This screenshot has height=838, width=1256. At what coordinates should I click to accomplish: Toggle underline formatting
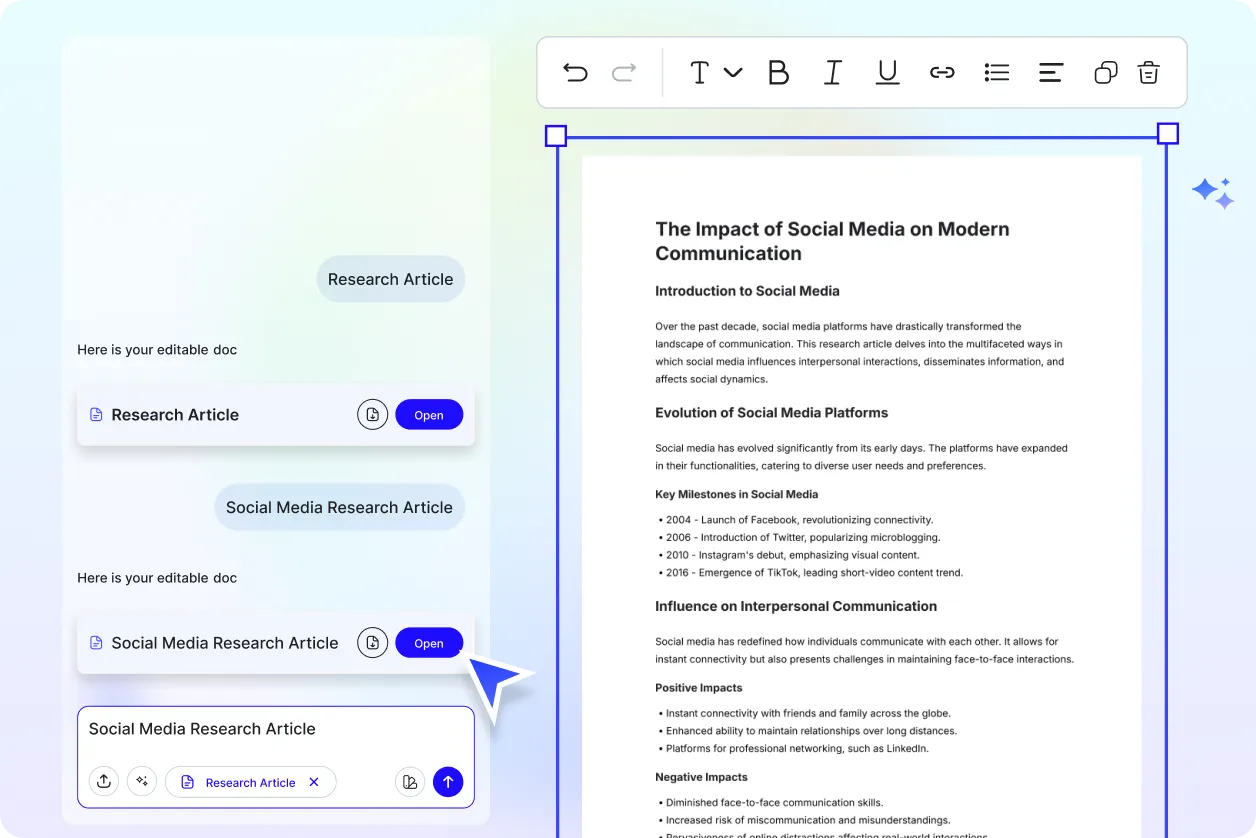click(x=887, y=72)
